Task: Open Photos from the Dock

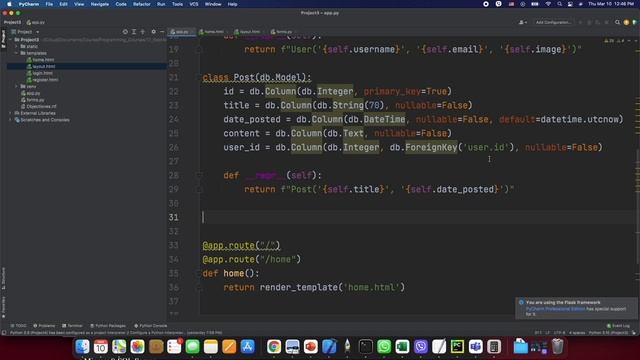Action: (x=137, y=347)
